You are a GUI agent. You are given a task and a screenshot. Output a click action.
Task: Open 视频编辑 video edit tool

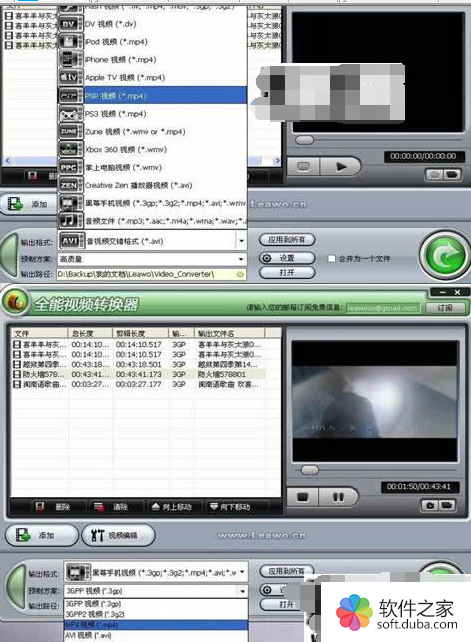[x=118, y=535]
